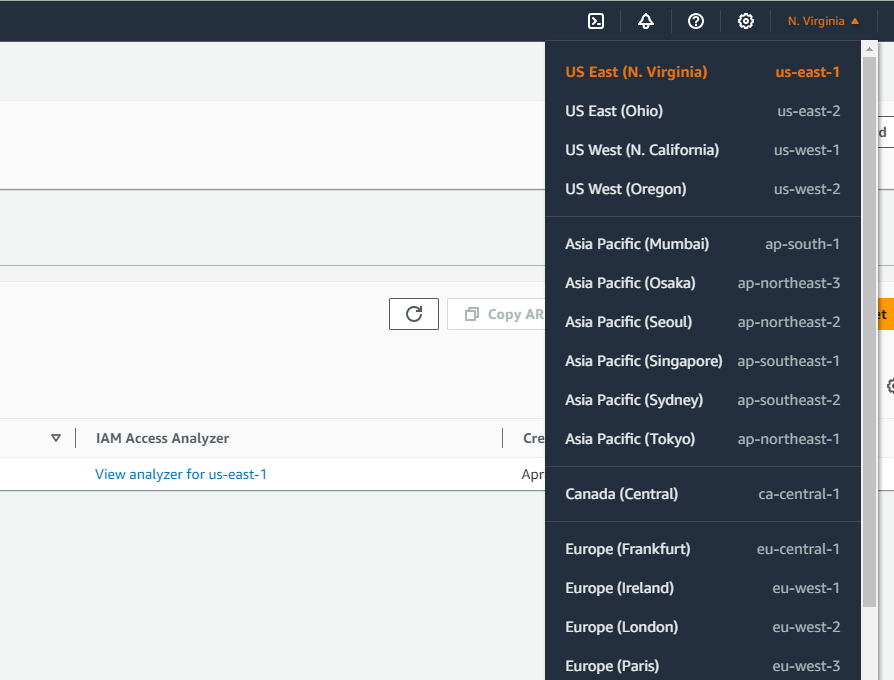This screenshot has width=894, height=680.
Task: Open the help question mark menu
Action: [x=696, y=21]
